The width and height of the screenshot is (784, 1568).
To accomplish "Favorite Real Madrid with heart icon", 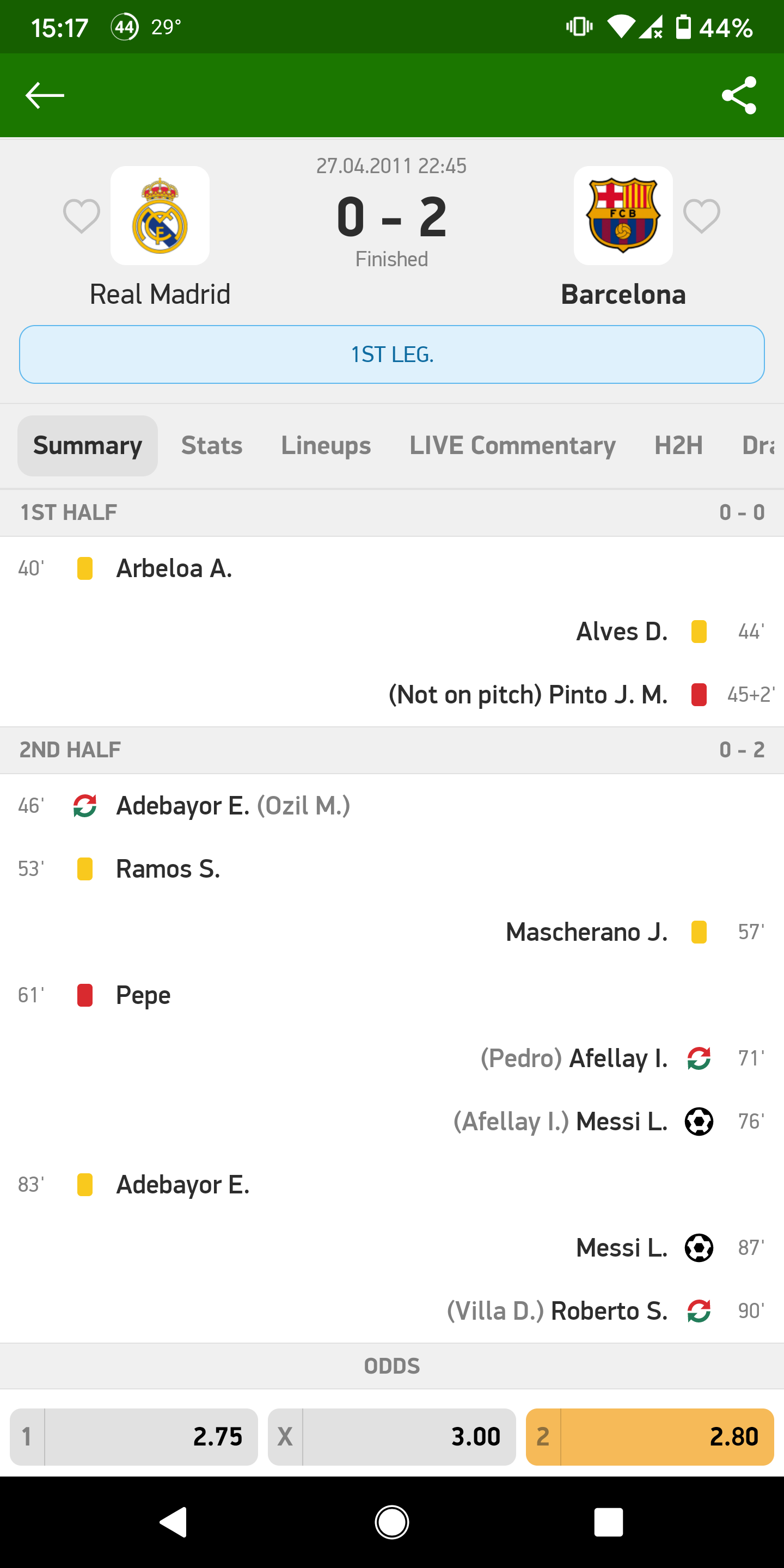I will [x=82, y=216].
